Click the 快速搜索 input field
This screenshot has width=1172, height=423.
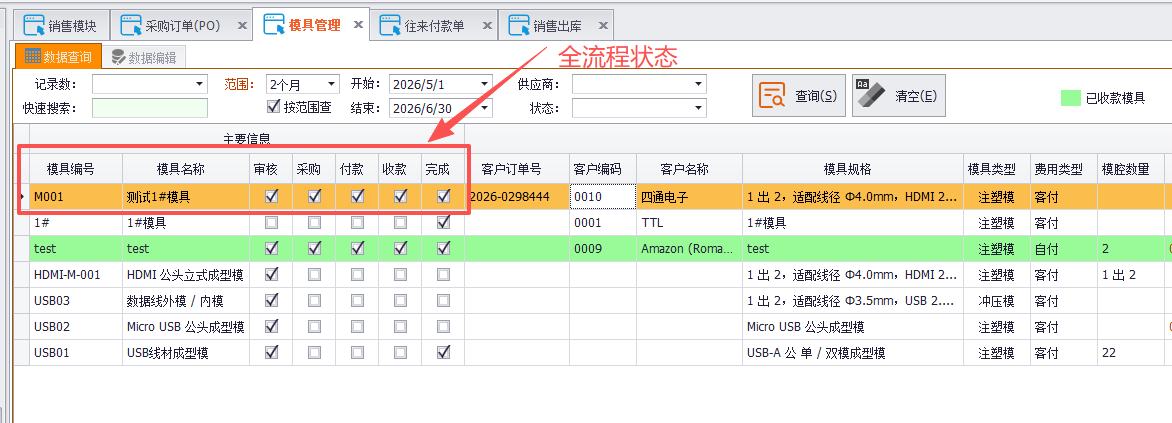click(x=150, y=108)
